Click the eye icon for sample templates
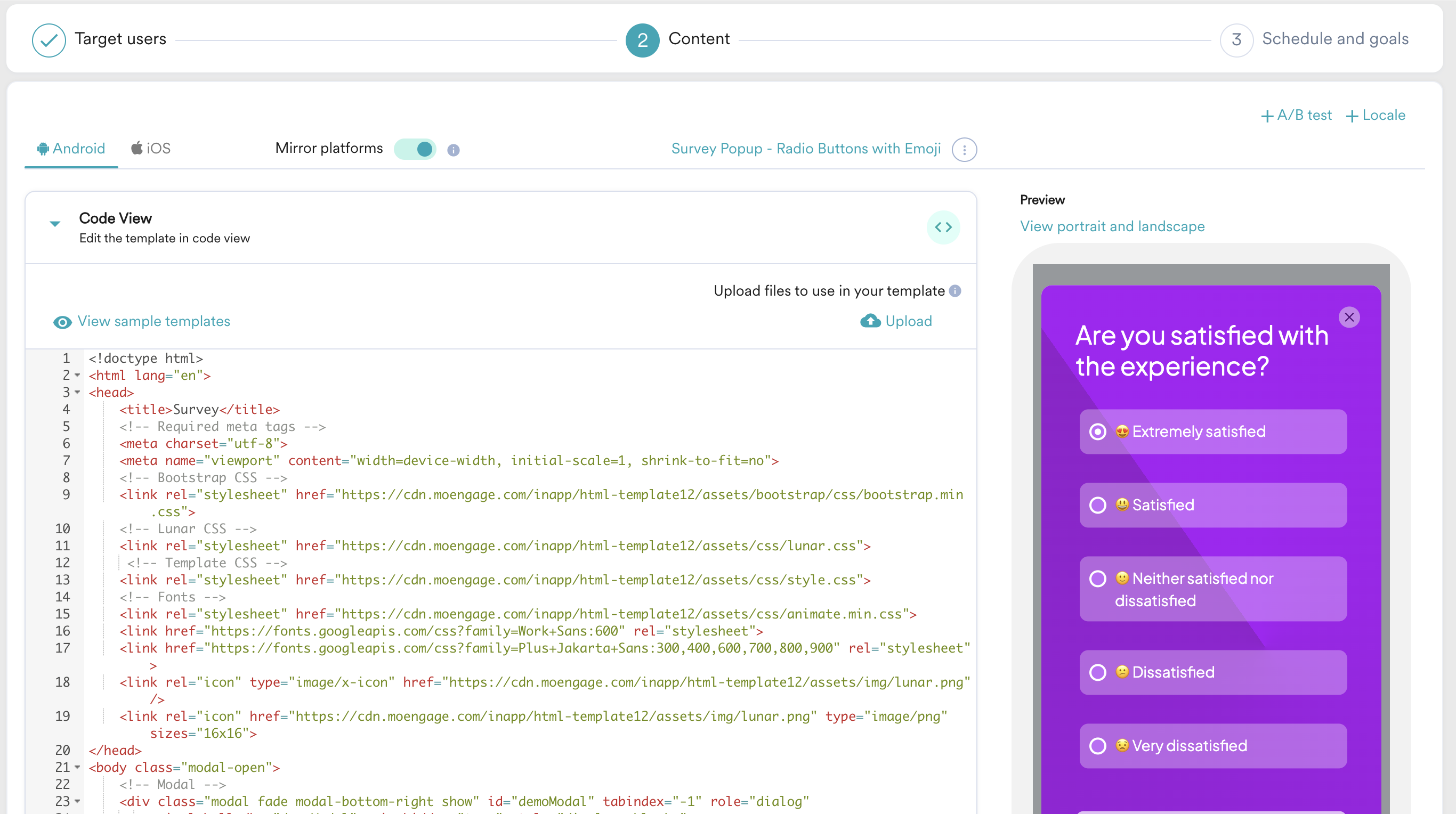This screenshot has width=1456, height=814. 62,322
